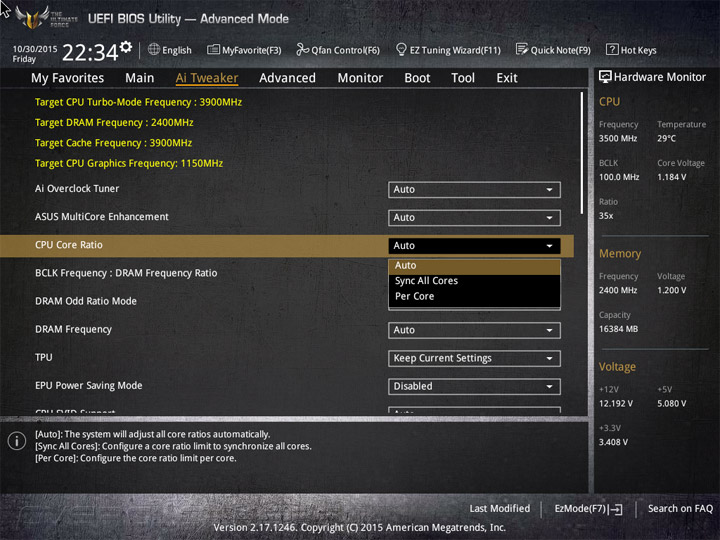Viewport: 720px width, 540px height.
Task: Click the Memory Frequency 2400 MHz value
Action: coord(618,290)
